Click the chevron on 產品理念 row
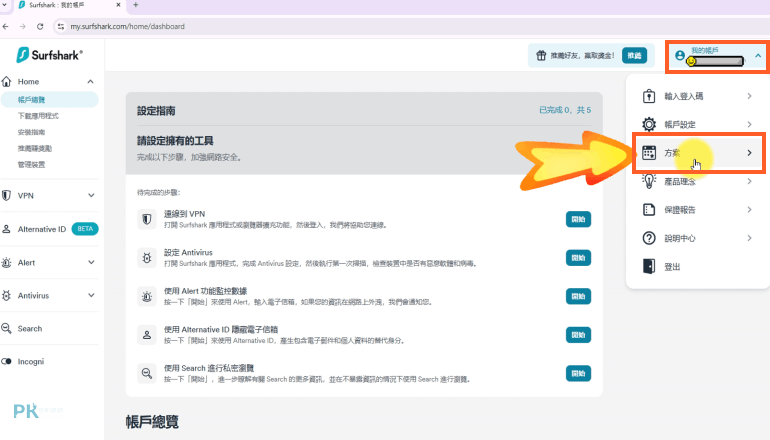770x440 pixels. (x=749, y=181)
